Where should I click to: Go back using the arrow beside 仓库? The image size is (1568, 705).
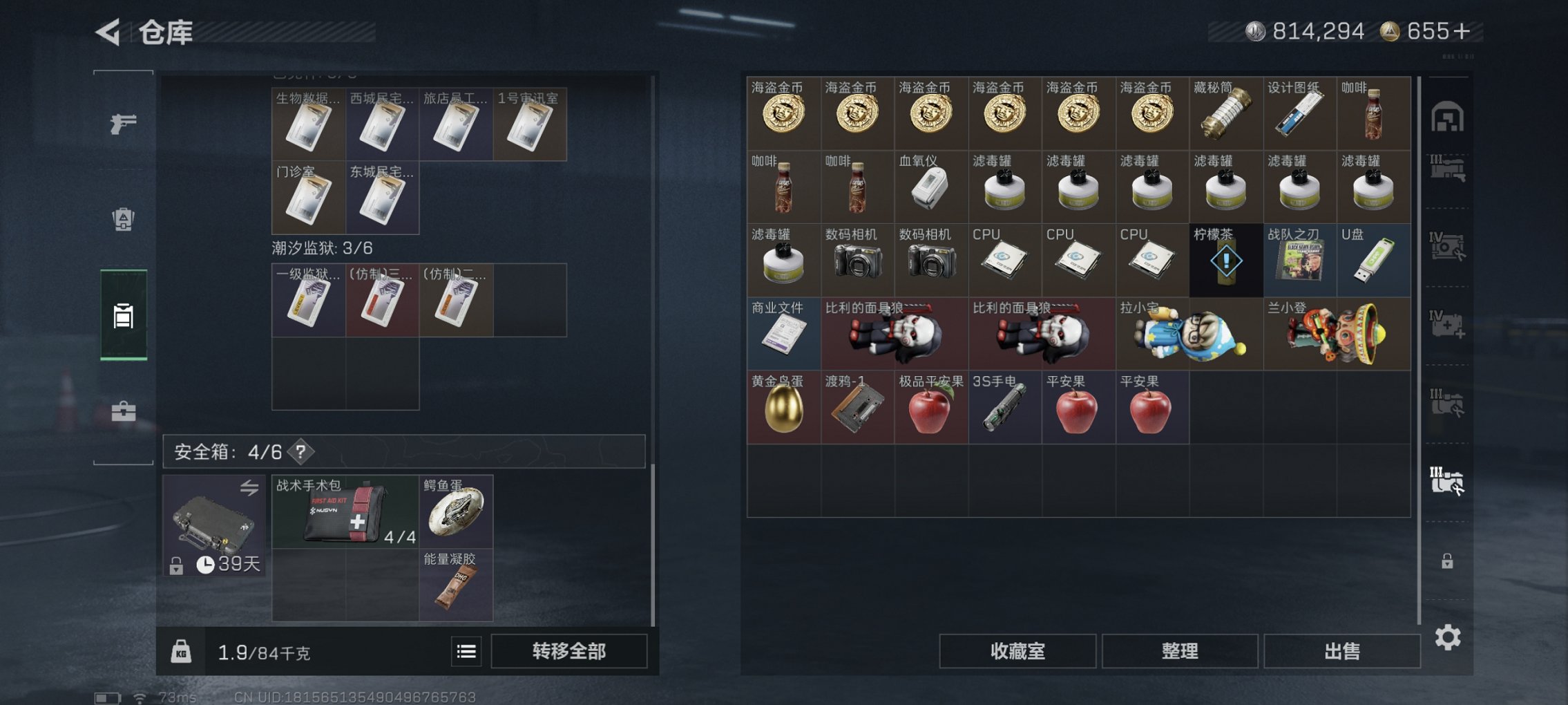[108, 32]
